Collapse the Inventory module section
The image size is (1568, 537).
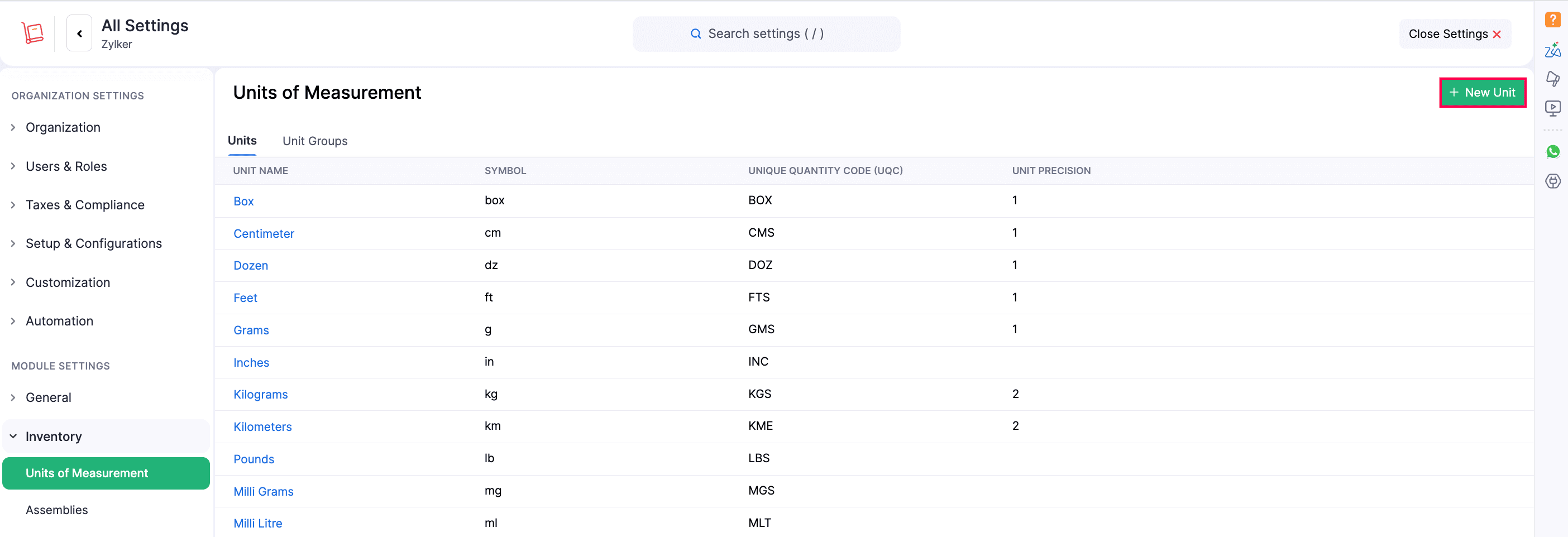[53, 437]
